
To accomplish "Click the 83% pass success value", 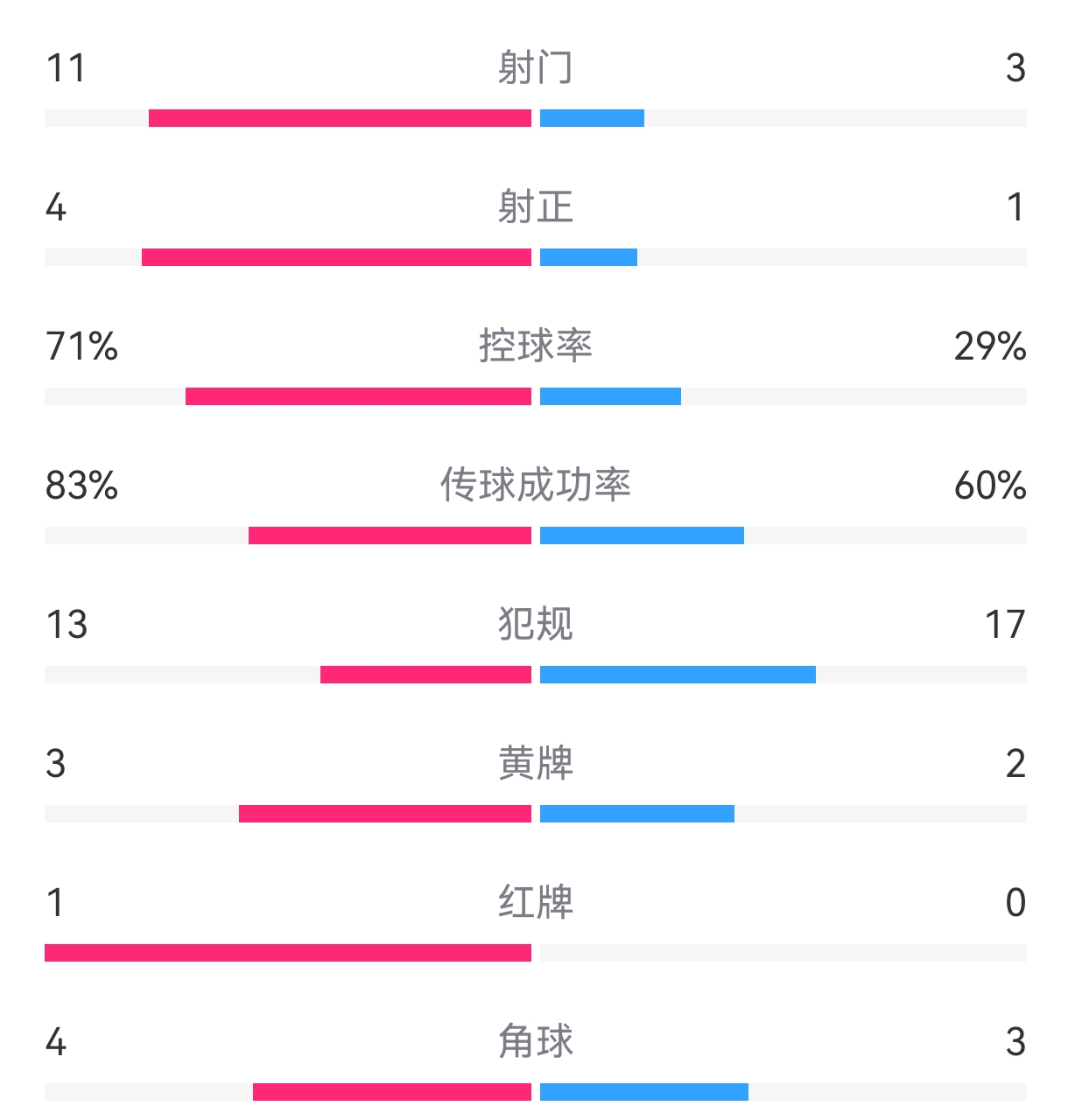I will pyautogui.click(x=81, y=486).
